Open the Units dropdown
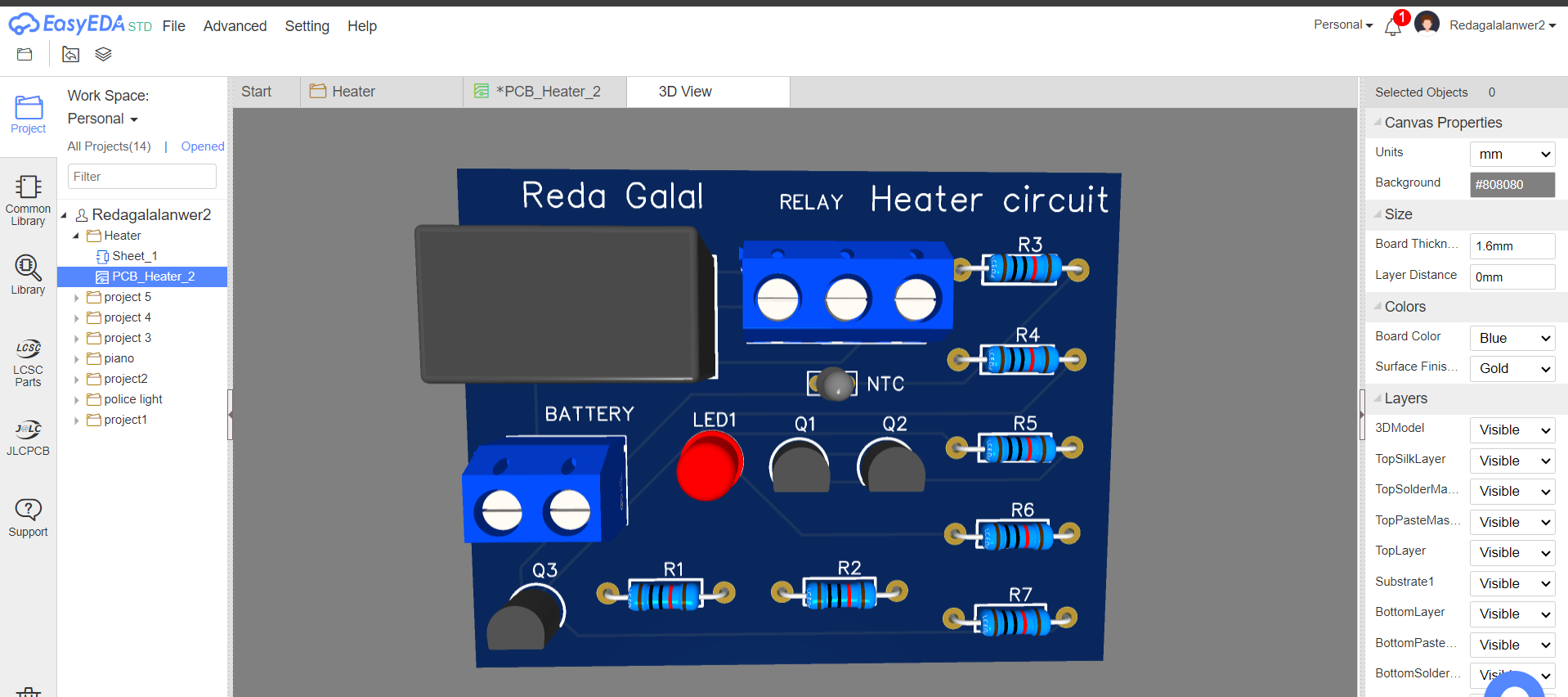 click(1512, 154)
